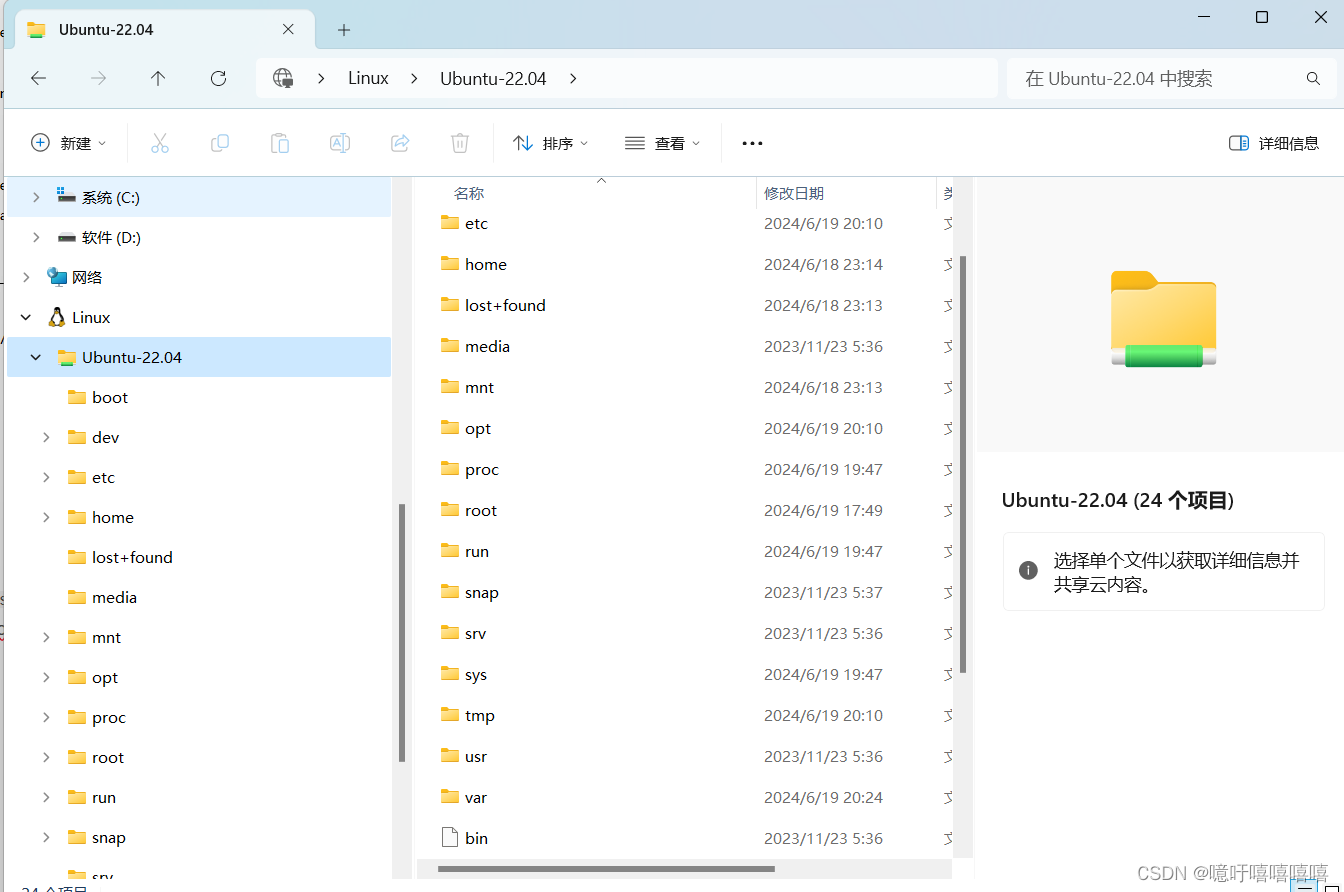Click the Cut scissors icon

coord(160,143)
